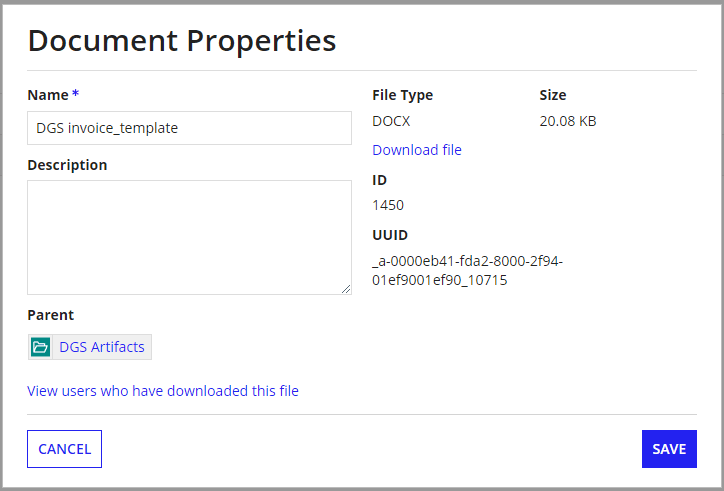The image size is (724, 491).
Task: Click the UUID value text
Action: point(467,271)
